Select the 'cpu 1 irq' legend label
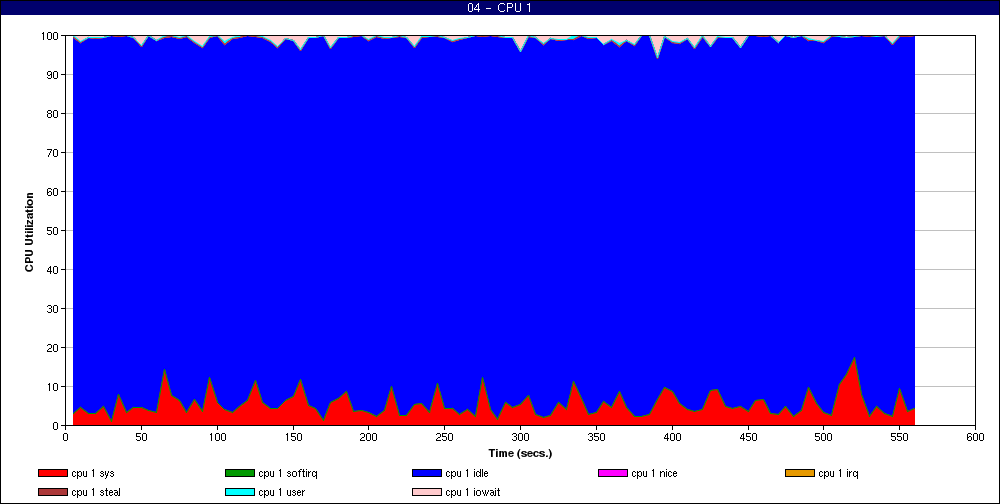 [838, 473]
